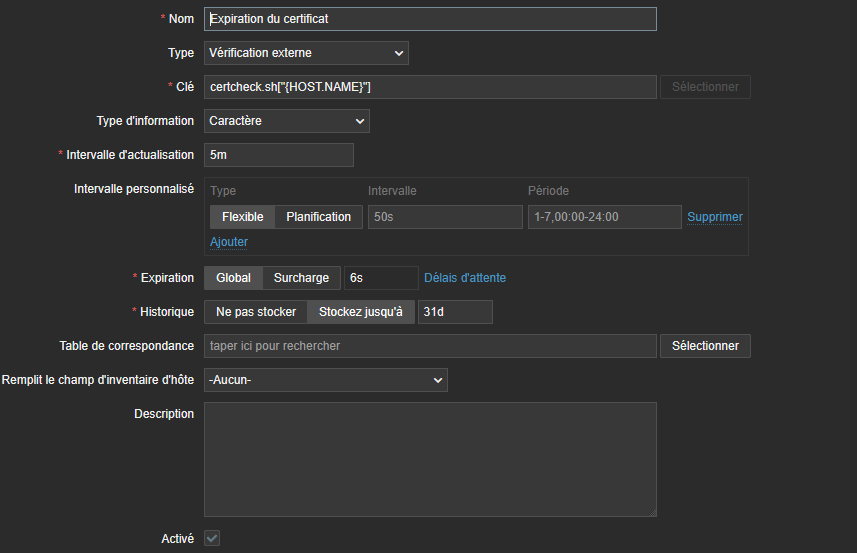The height and width of the screenshot is (553, 857).
Task: Open Type d'information dropdown
Action: 287,121
